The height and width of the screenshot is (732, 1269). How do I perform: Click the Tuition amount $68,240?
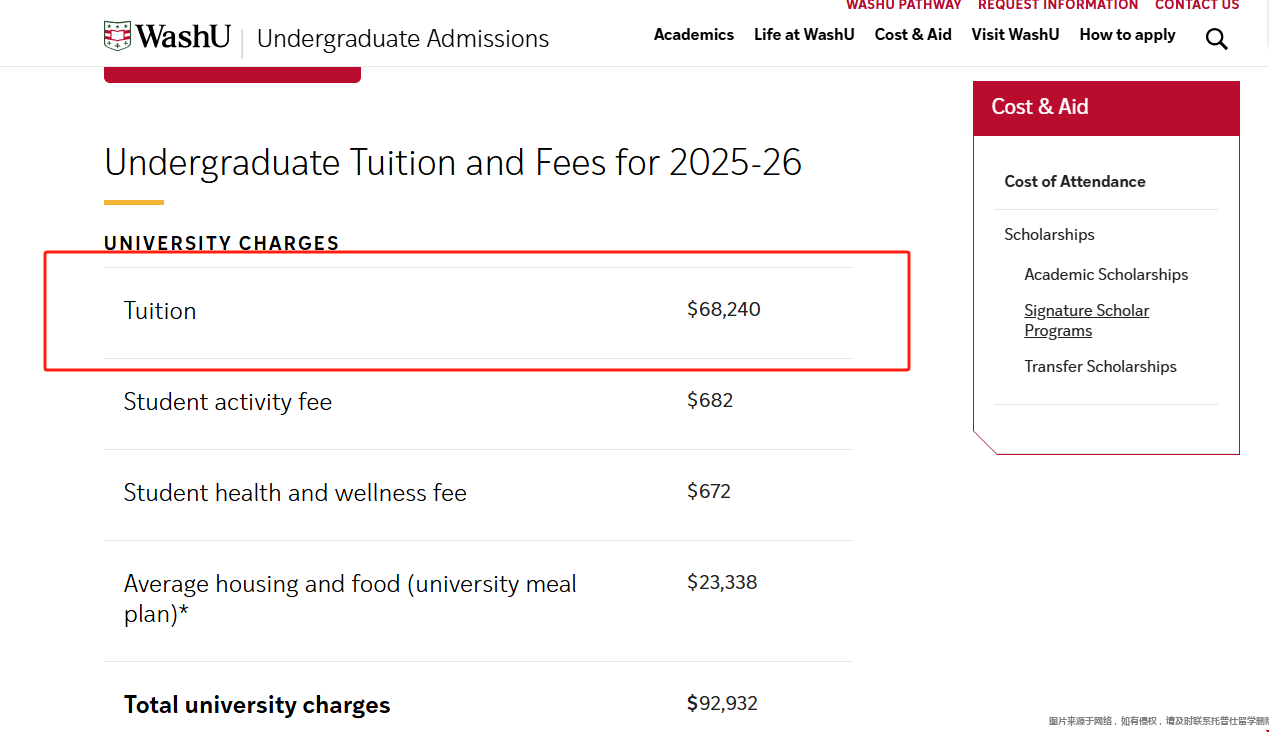724,310
